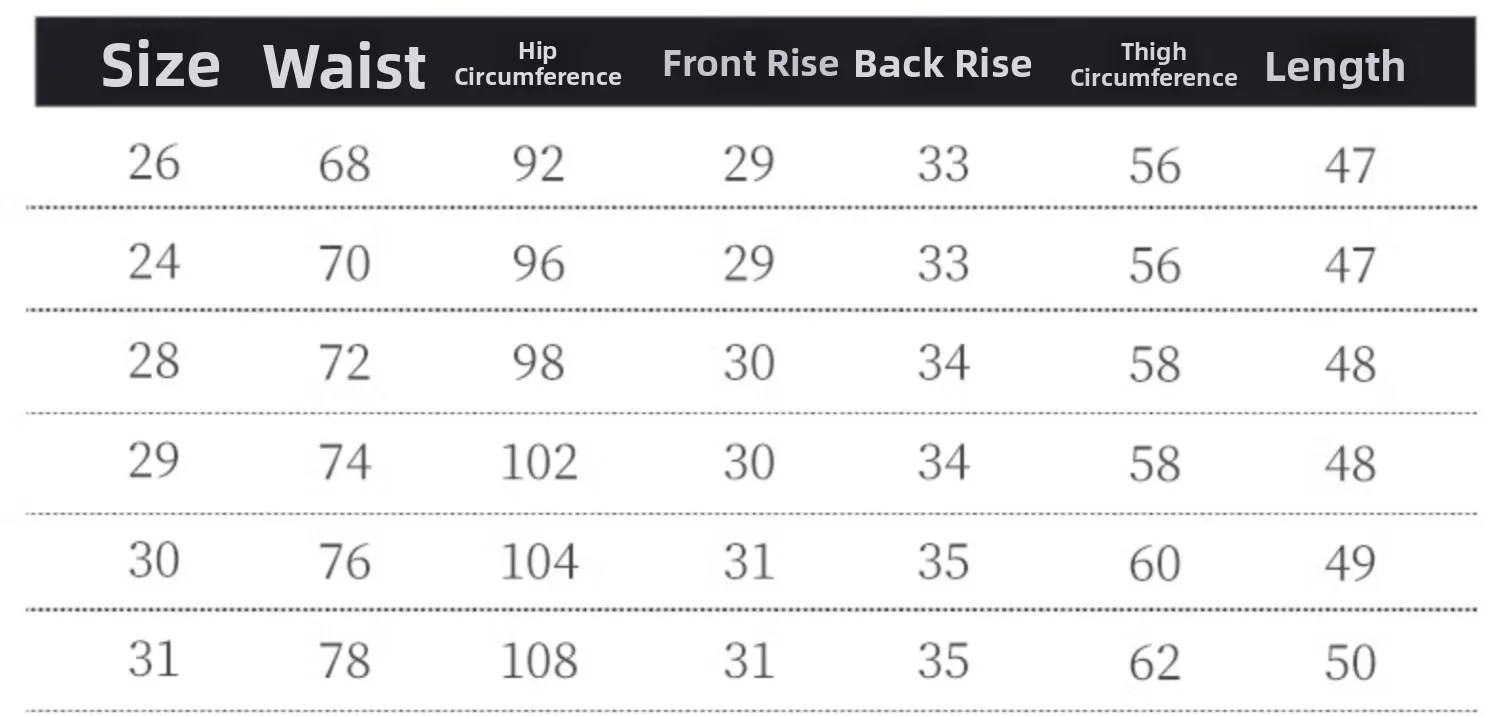Click size 24 cell
This screenshot has height=716, width=1500.
[154, 261]
